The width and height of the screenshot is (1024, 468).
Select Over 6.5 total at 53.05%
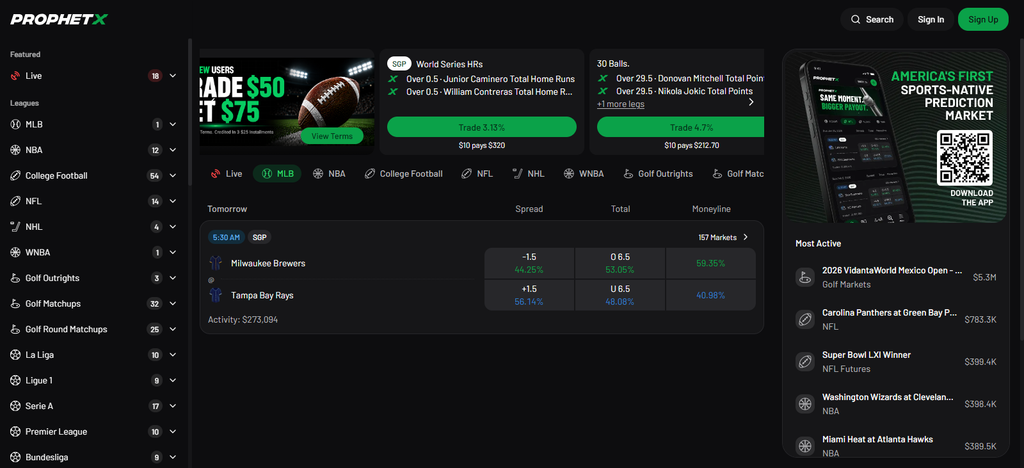620,263
